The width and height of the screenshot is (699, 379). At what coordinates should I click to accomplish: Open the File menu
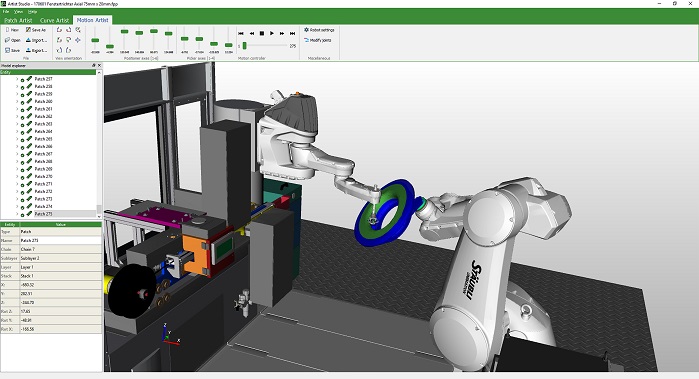pyautogui.click(x=6, y=12)
